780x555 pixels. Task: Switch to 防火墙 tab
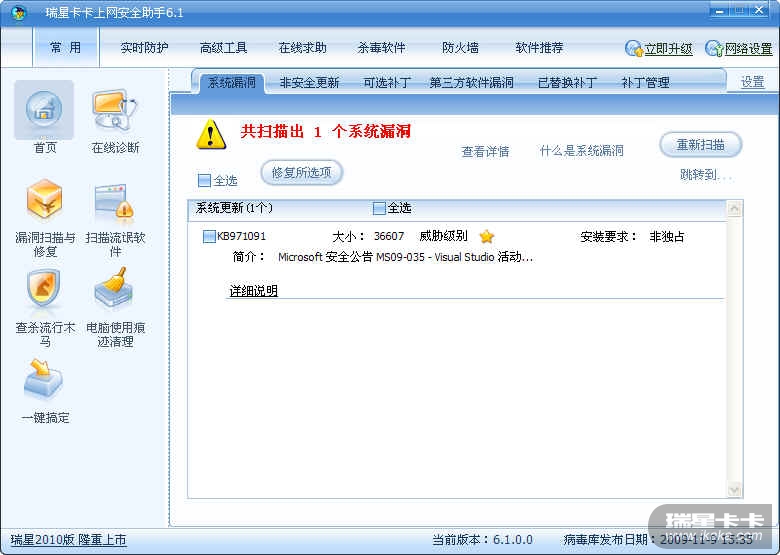click(460, 48)
